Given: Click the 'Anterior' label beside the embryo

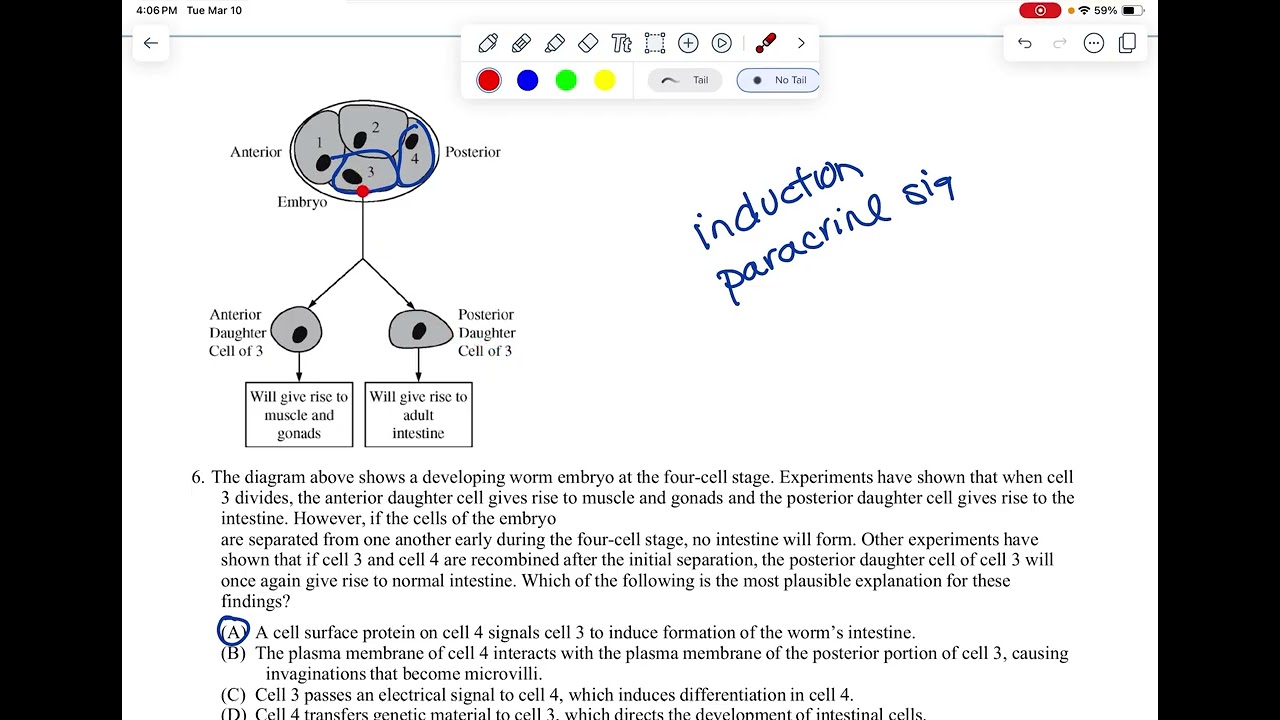Looking at the screenshot, I should coord(256,152).
